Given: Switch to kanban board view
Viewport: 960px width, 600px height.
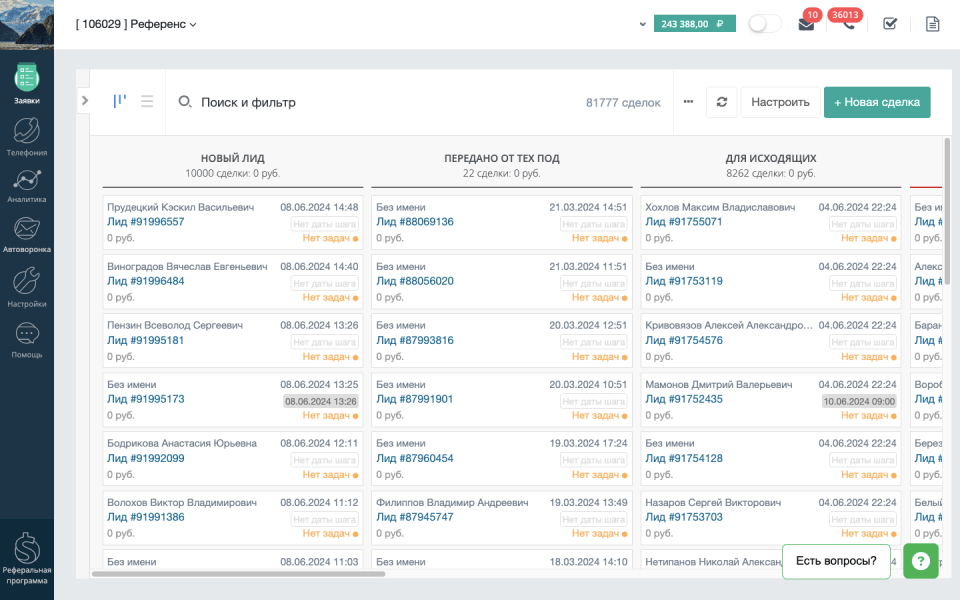Looking at the screenshot, I should pyautogui.click(x=120, y=101).
